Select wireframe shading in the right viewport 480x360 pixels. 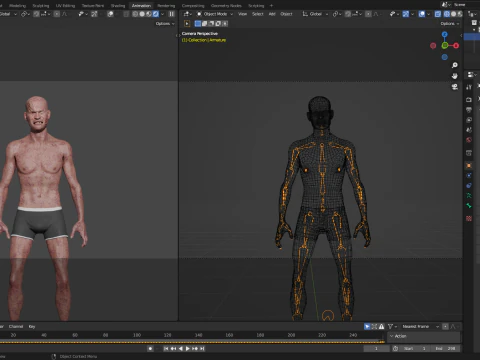click(447, 14)
